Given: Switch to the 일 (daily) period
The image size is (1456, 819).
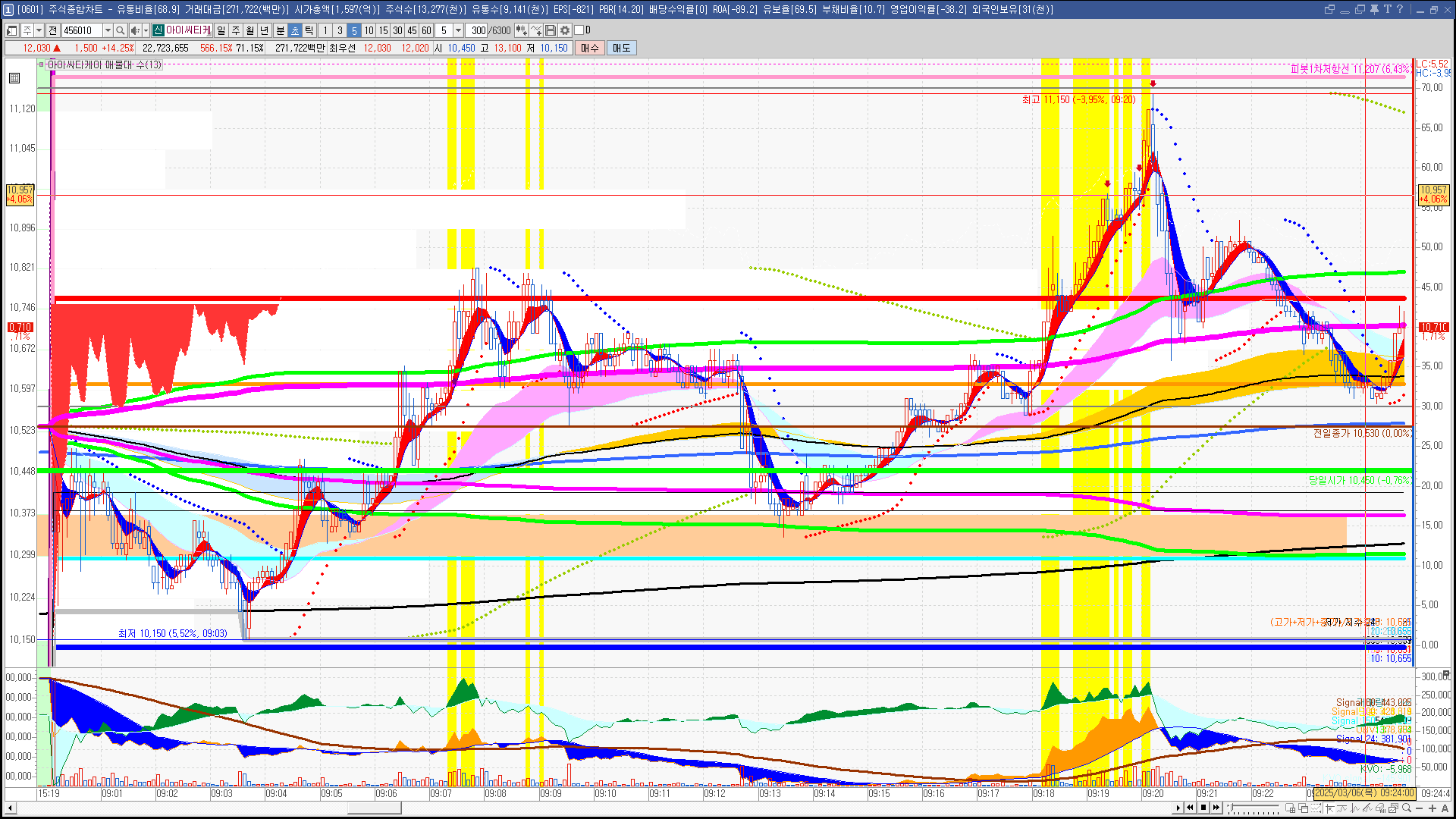Looking at the screenshot, I should (221, 30).
